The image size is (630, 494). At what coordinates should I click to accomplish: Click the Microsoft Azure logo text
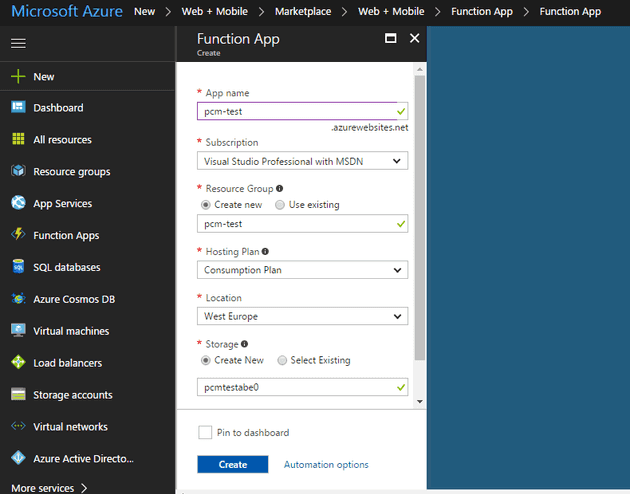click(x=67, y=11)
